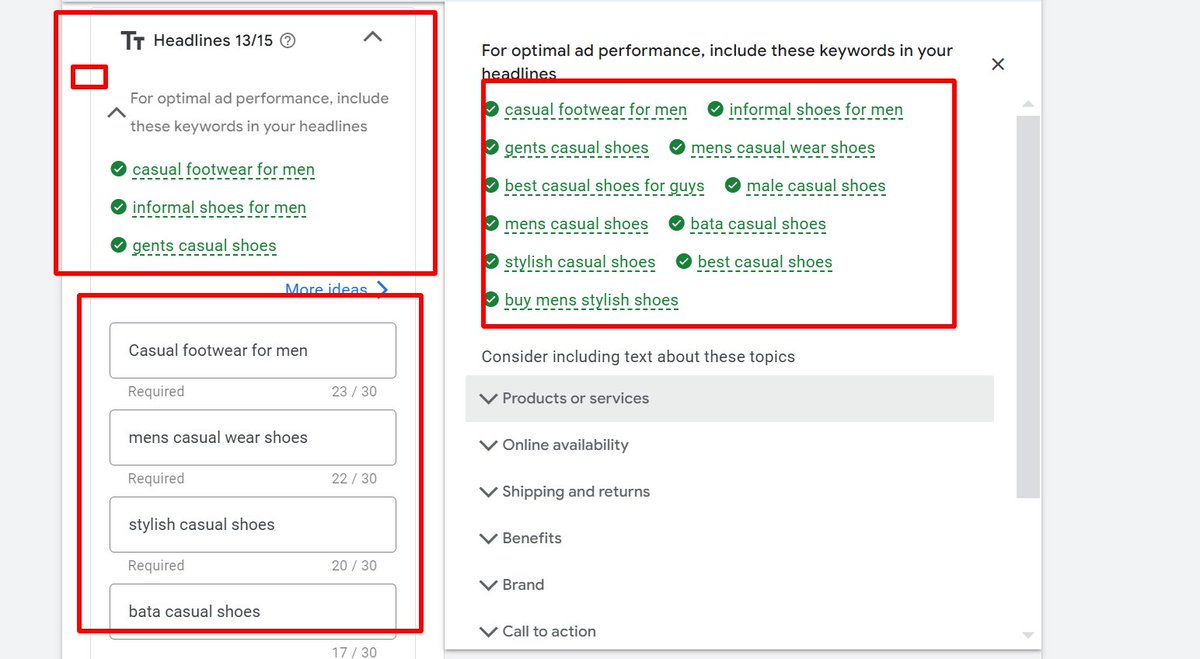Expand the Online availability topic

(x=729, y=445)
